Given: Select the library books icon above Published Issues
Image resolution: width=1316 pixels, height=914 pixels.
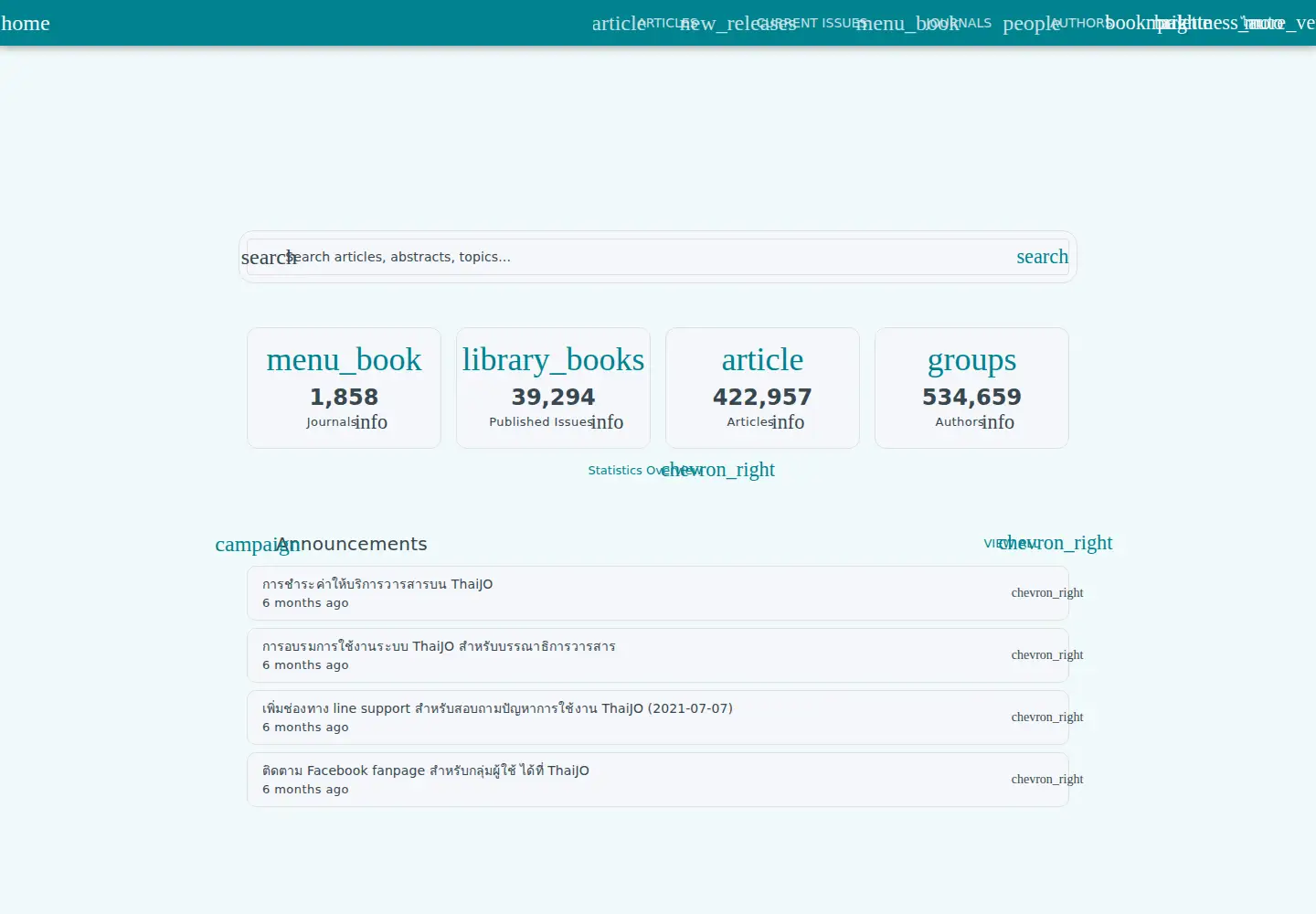Looking at the screenshot, I should (x=553, y=360).
